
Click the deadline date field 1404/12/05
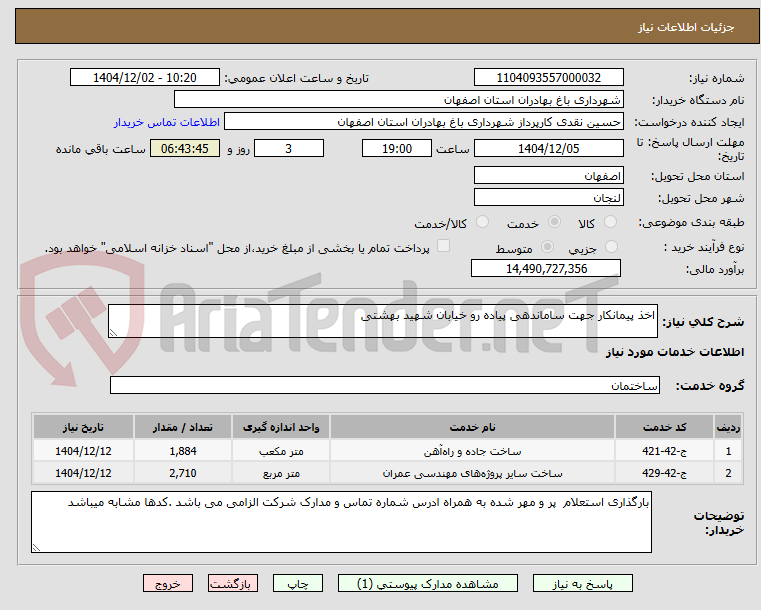548,148
